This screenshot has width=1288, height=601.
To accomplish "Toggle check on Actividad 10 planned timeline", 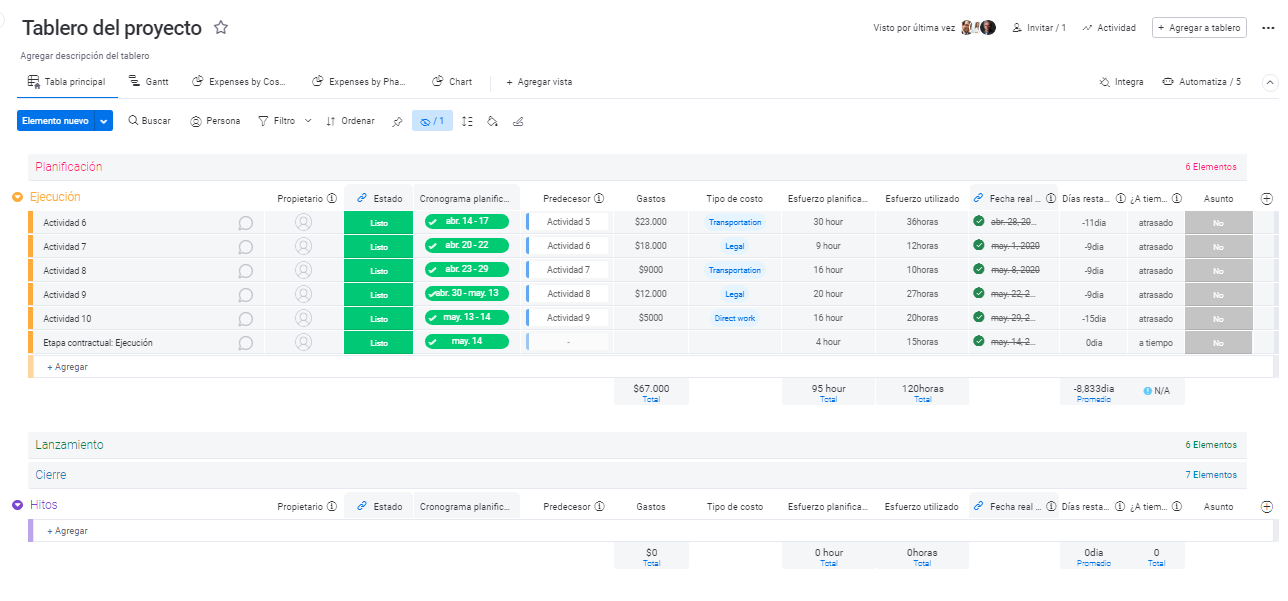I will [433, 318].
